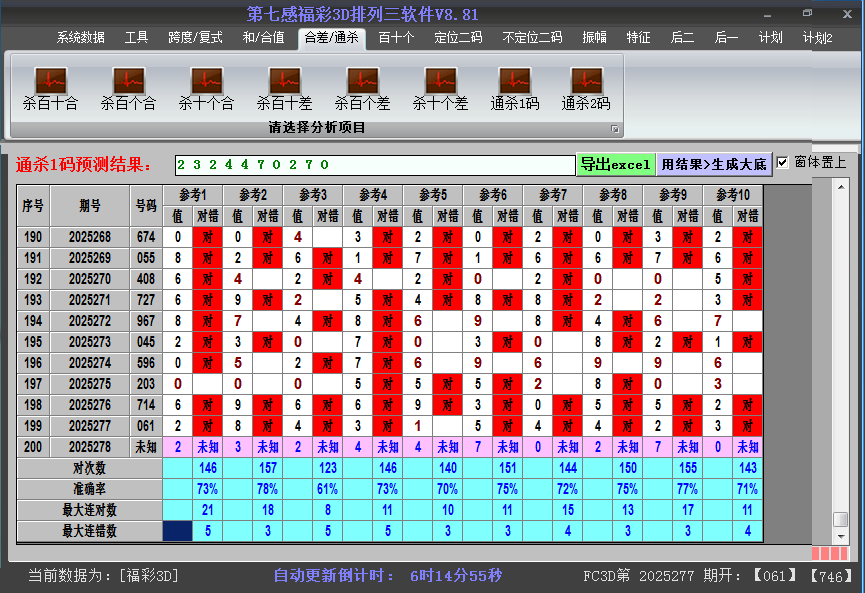Screen dimensions: 865x593
Task: Toggle the 窗体置上 checkbox
Action: point(783,163)
